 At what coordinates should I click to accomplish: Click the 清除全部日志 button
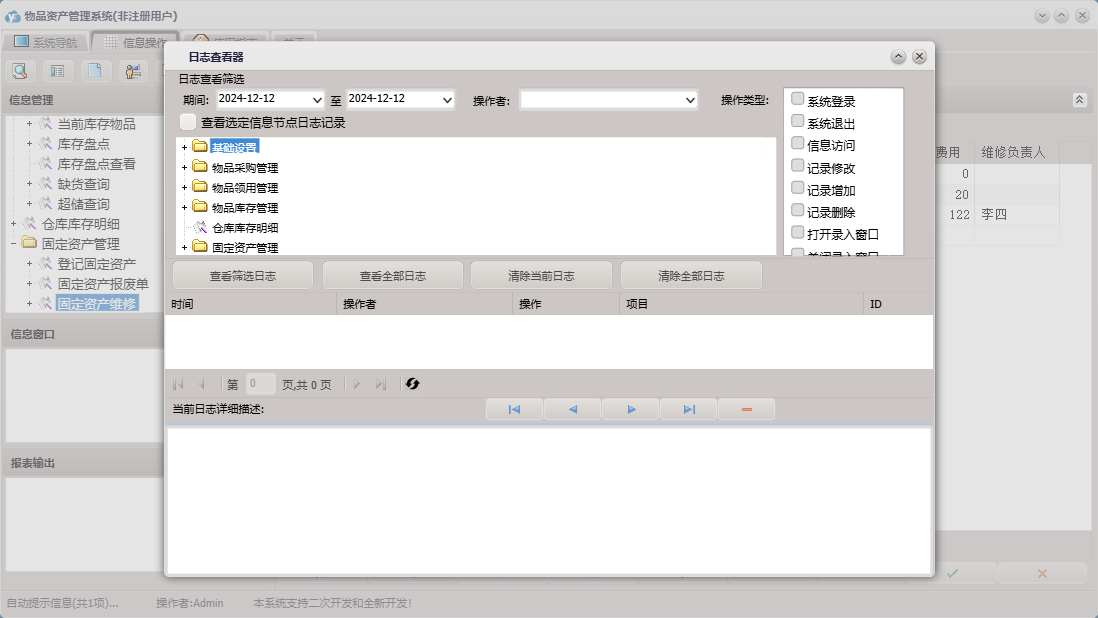click(691, 276)
